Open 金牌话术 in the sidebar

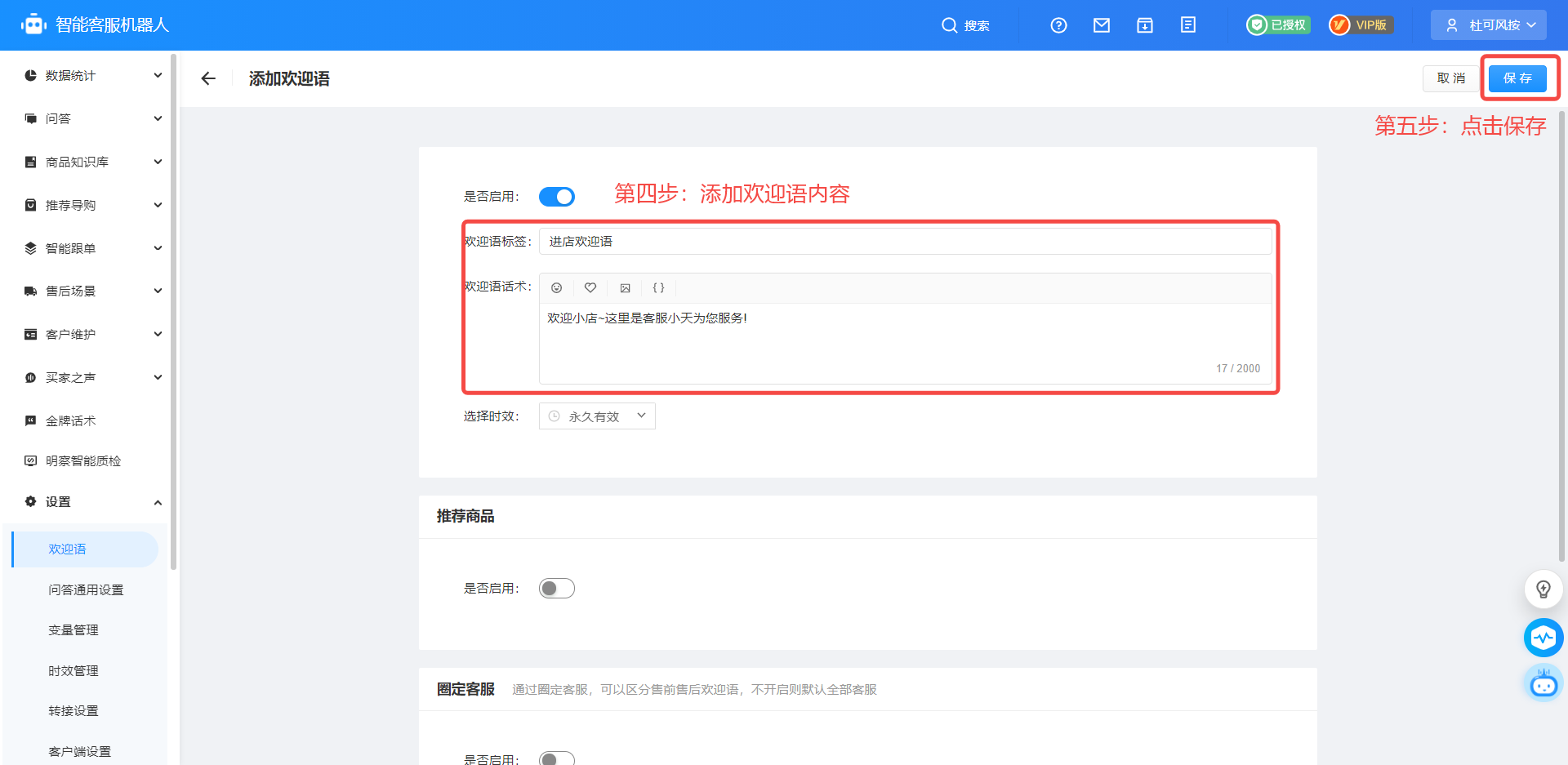point(70,420)
